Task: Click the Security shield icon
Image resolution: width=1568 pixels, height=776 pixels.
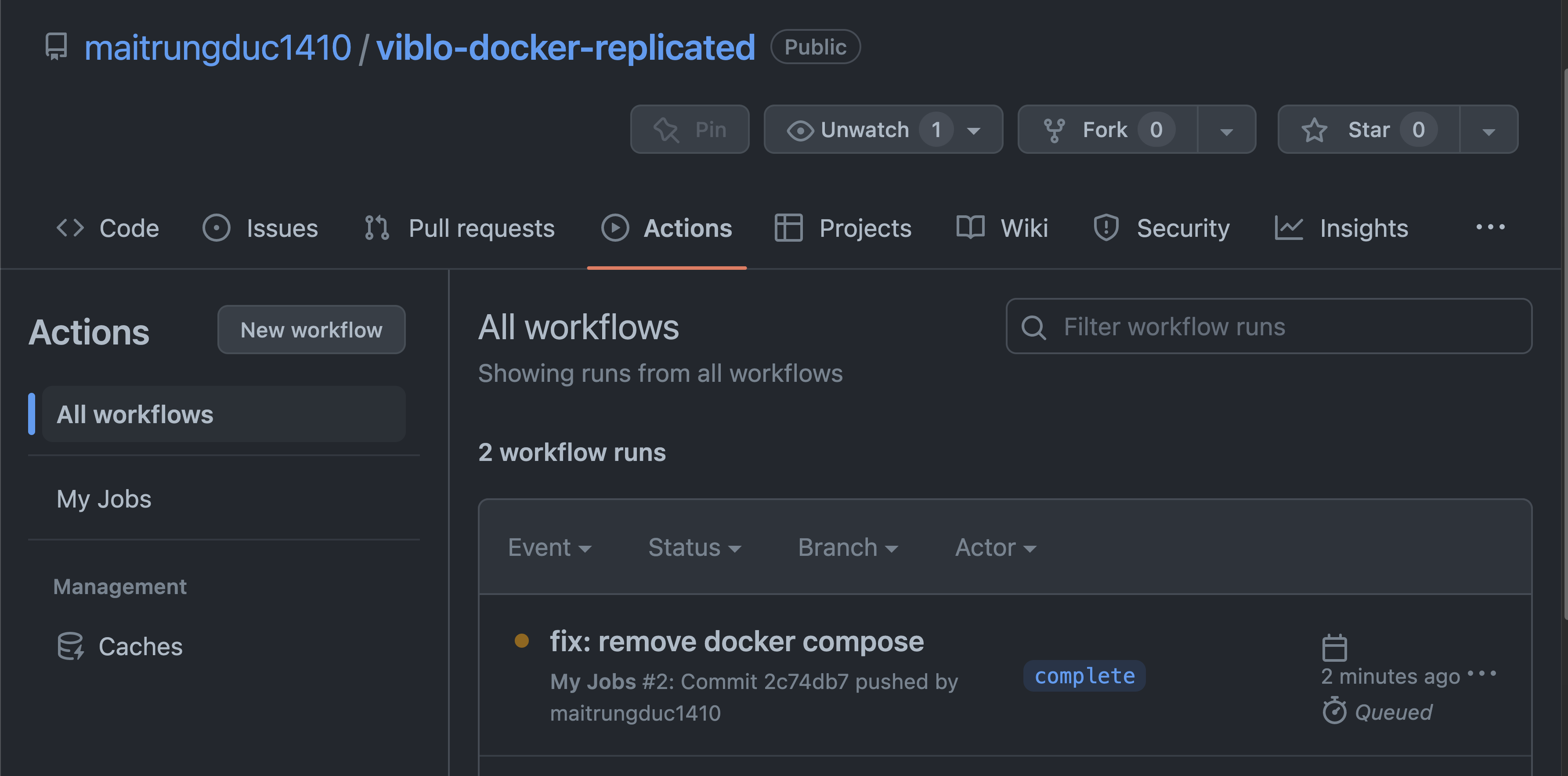Action: pyautogui.click(x=1106, y=228)
